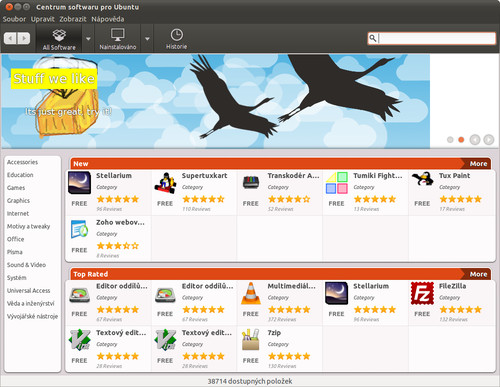500x387 pixels.
Task: Expand the All Software dropdown arrow
Action: point(88,39)
